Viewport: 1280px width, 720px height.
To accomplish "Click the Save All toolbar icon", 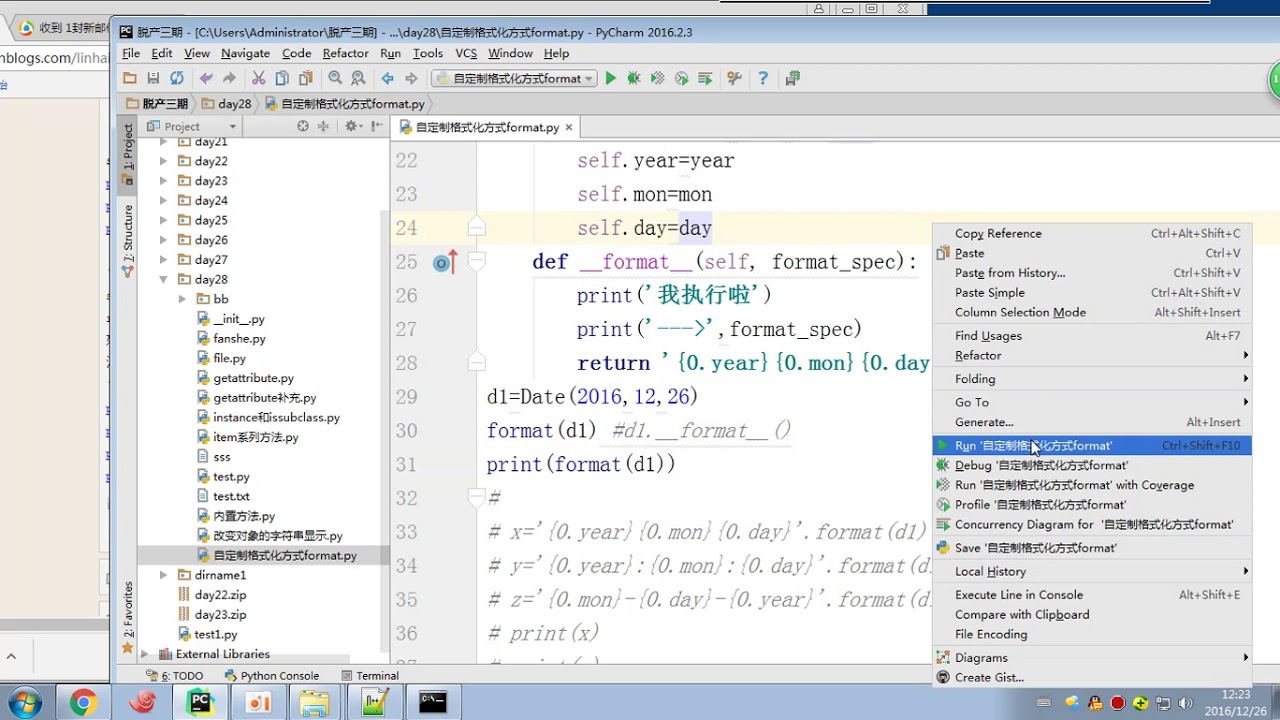I will [153, 78].
